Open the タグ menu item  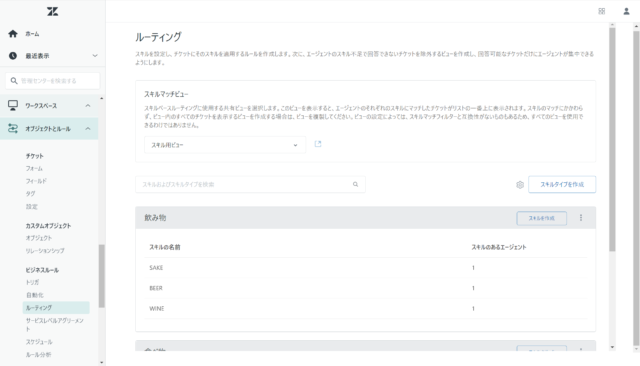click(31, 193)
